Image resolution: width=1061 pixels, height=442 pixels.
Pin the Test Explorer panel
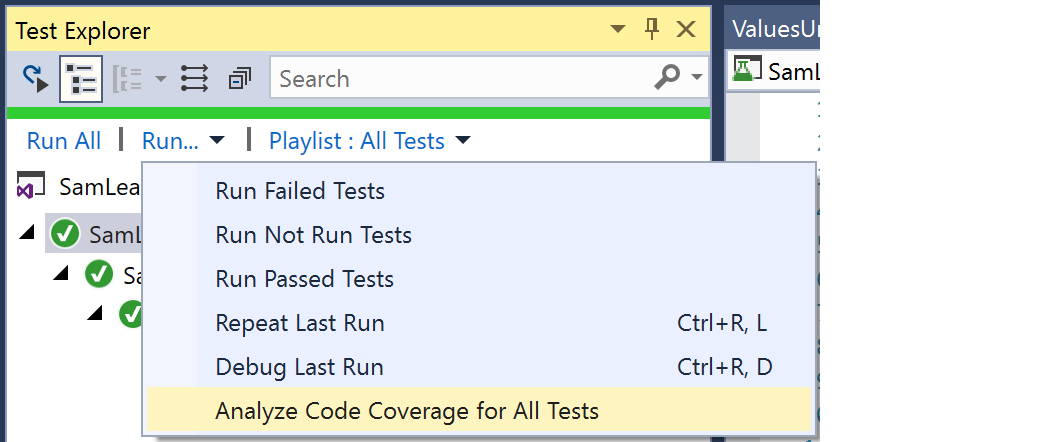pyautogui.click(x=652, y=30)
